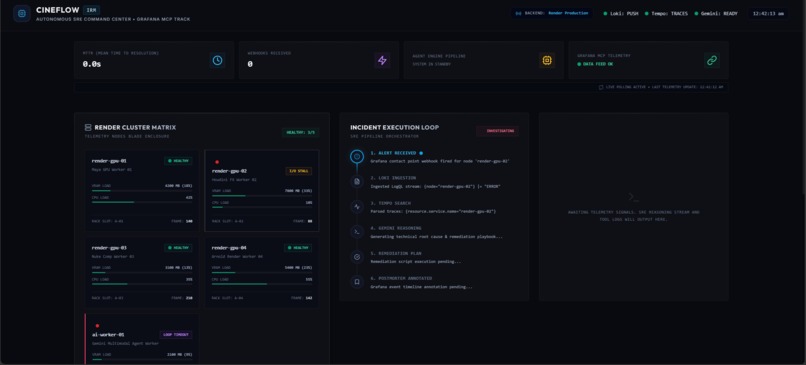Open the ai-worker-01 node card title
The image size is (806, 365).
108,335
